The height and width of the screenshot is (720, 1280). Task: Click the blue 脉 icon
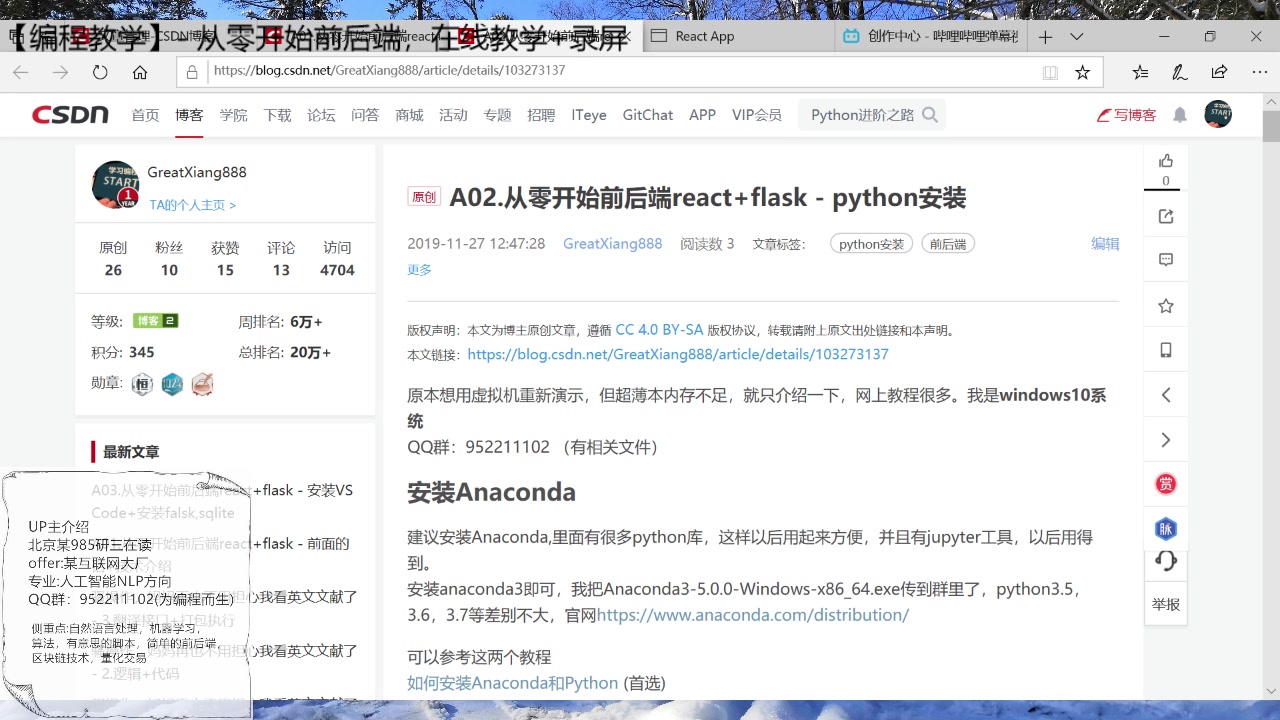(1166, 529)
